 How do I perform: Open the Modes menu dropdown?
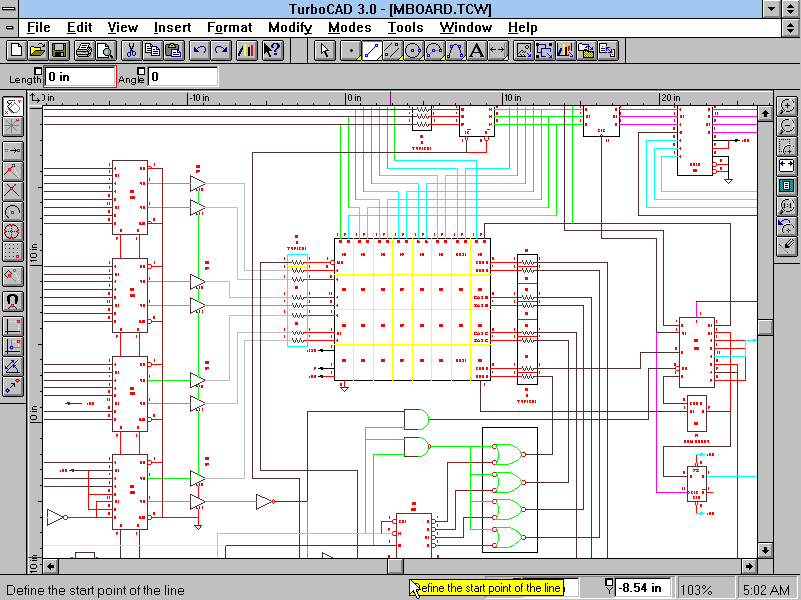pos(349,27)
